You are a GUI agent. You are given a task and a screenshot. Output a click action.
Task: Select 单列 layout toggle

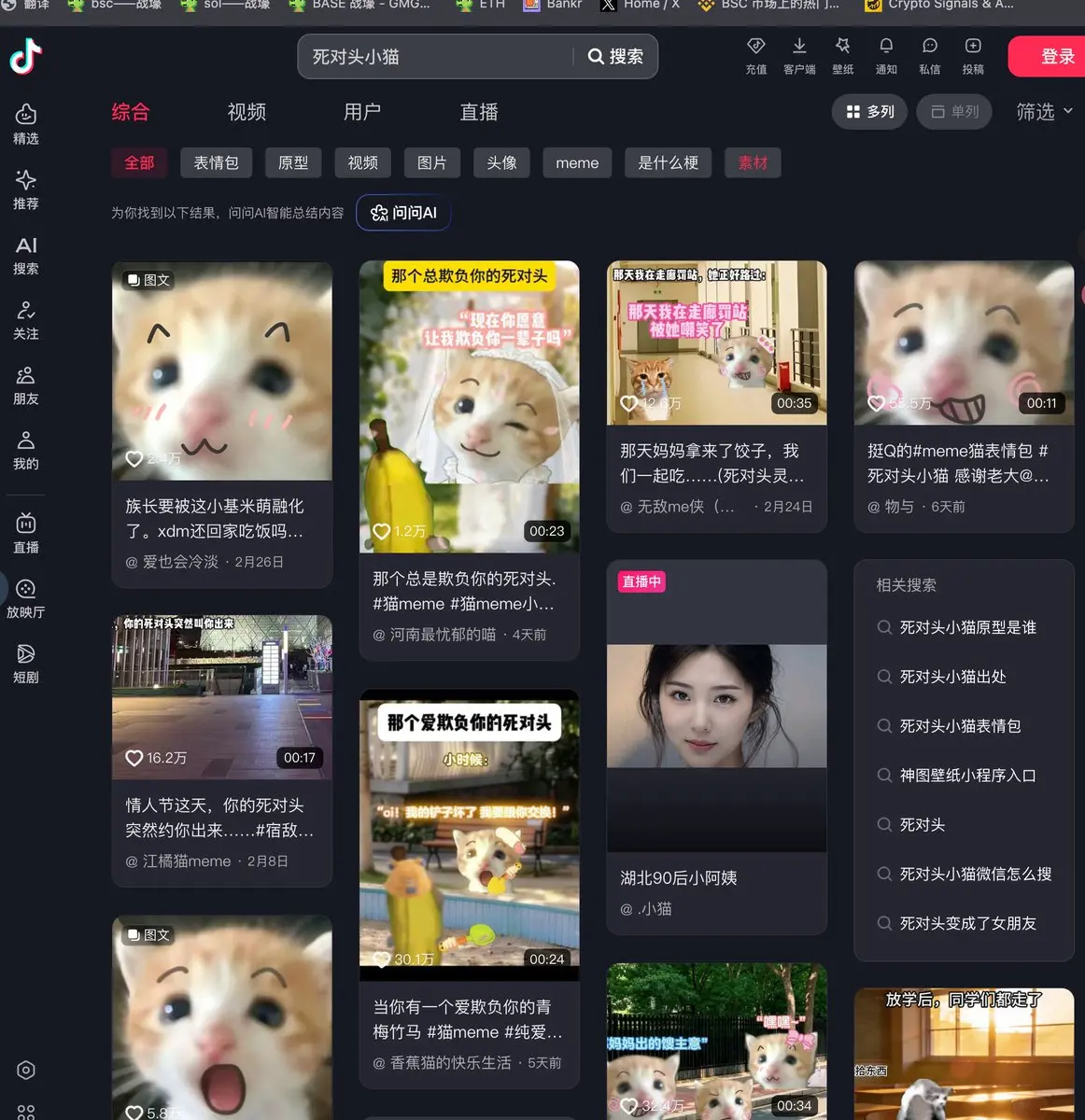point(954,112)
